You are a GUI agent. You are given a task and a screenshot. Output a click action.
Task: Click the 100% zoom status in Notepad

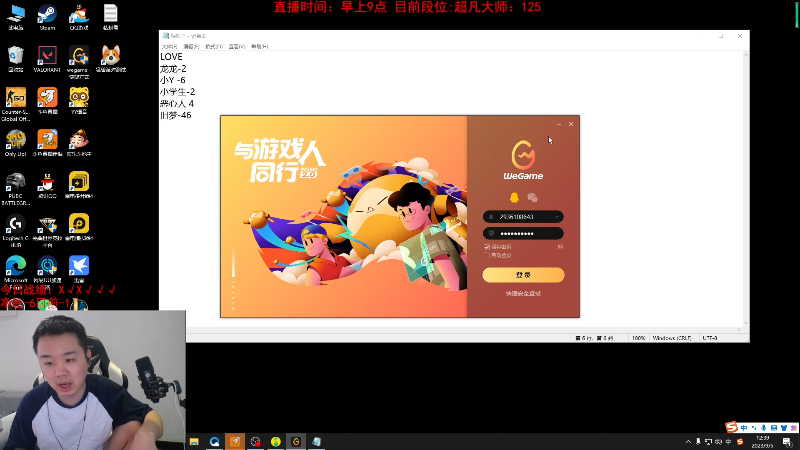coord(639,338)
